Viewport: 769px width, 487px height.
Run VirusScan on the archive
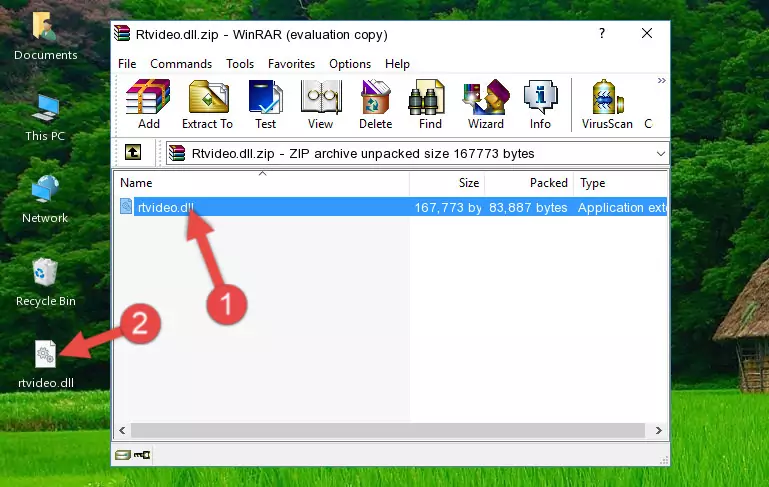(607, 104)
